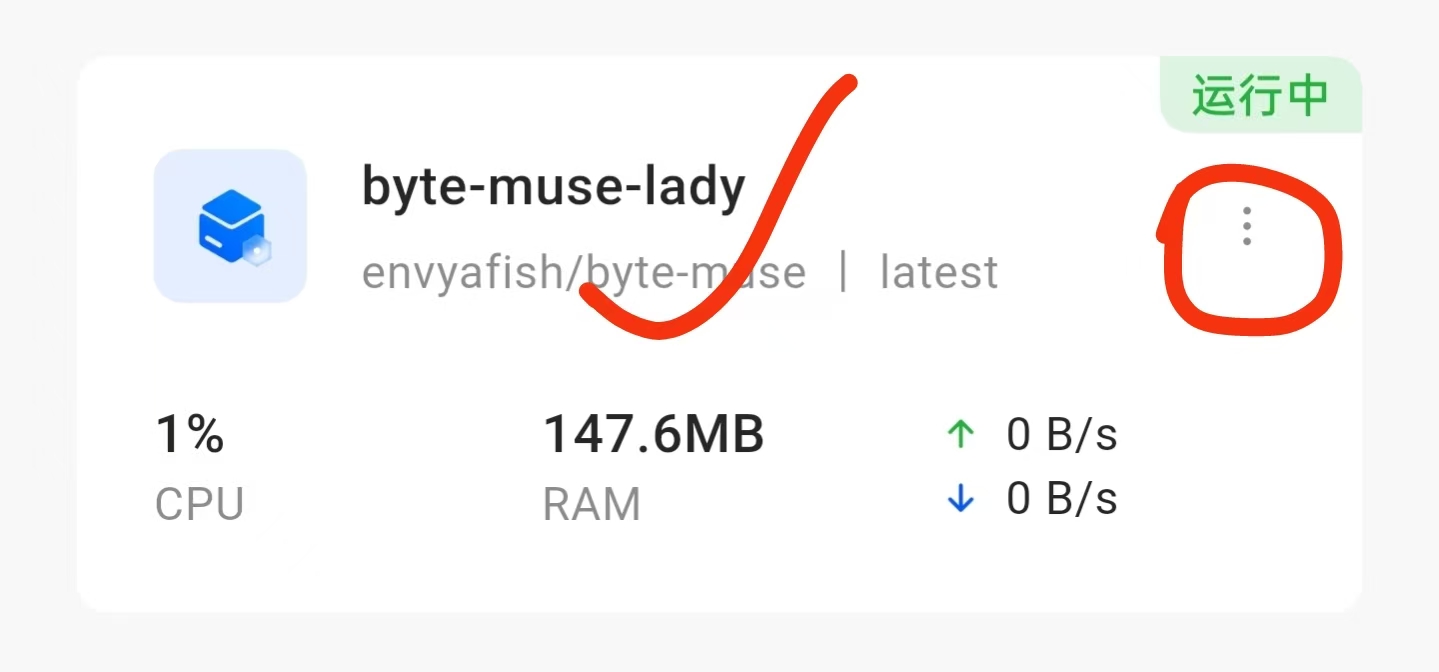
Task: Click the download speed 0 B/s reading
Action: coord(1061,499)
